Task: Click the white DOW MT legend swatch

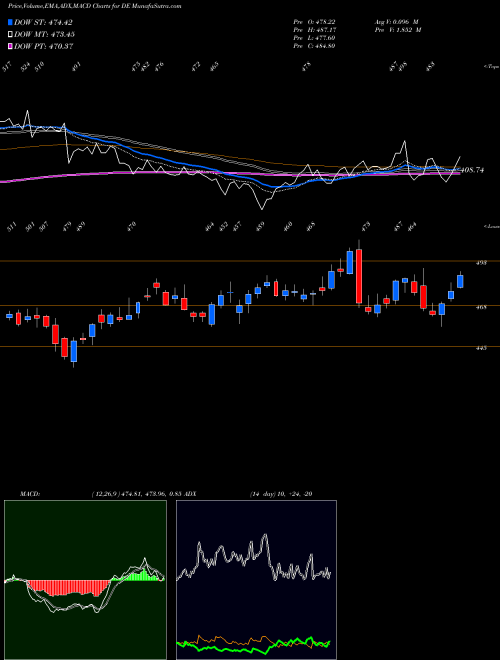Action: (x=10, y=34)
